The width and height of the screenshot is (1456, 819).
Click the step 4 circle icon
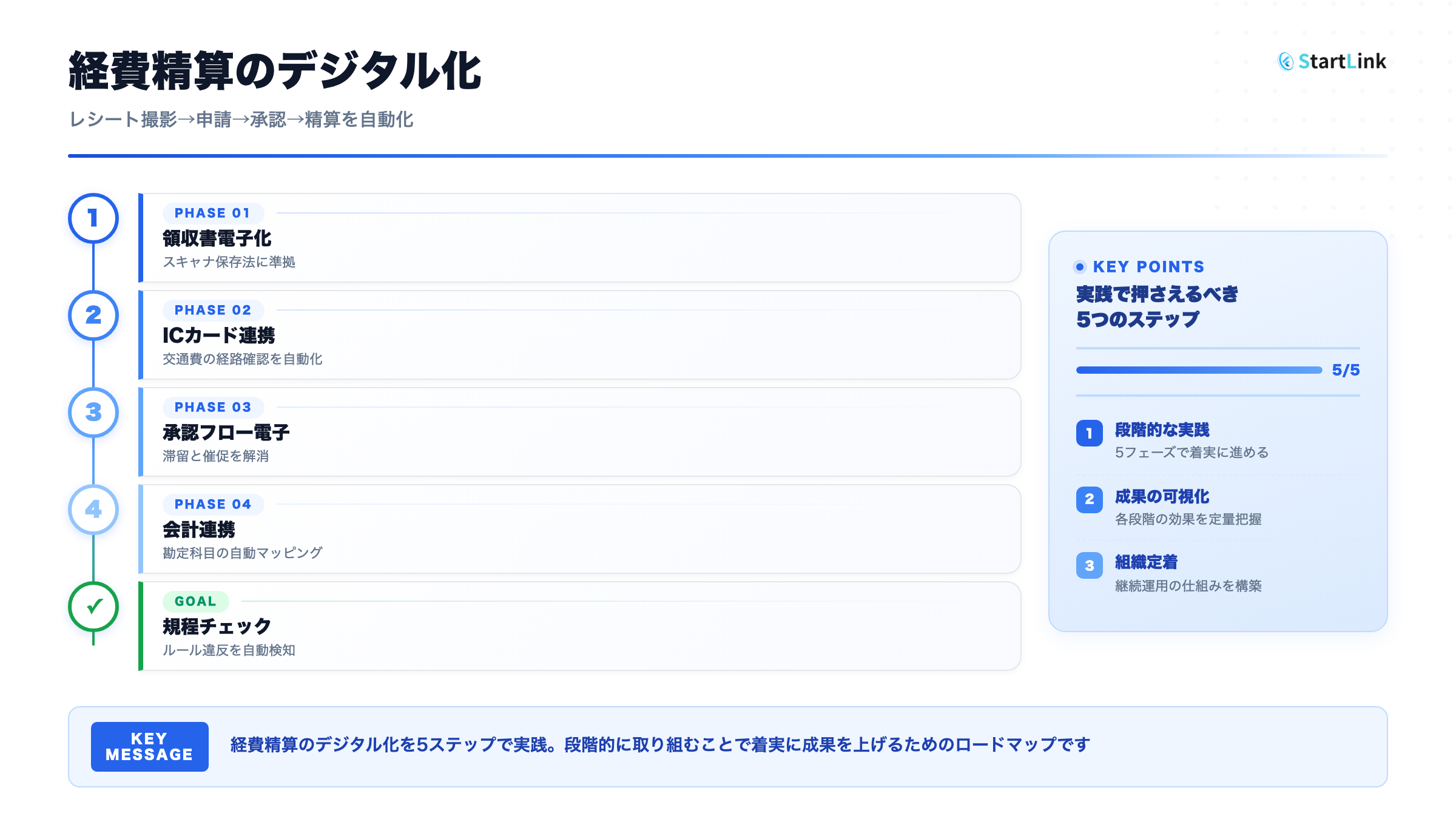pos(93,510)
